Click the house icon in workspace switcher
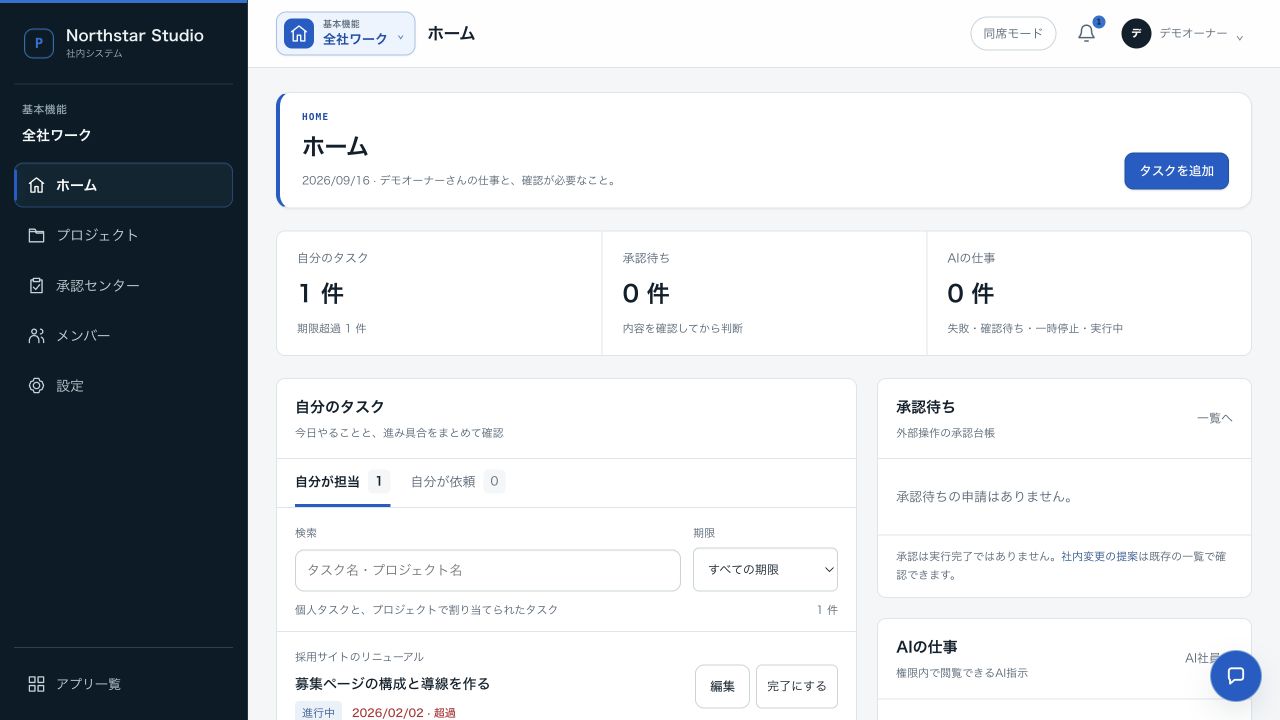The width and height of the screenshot is (1280, 720). point(299,33)
